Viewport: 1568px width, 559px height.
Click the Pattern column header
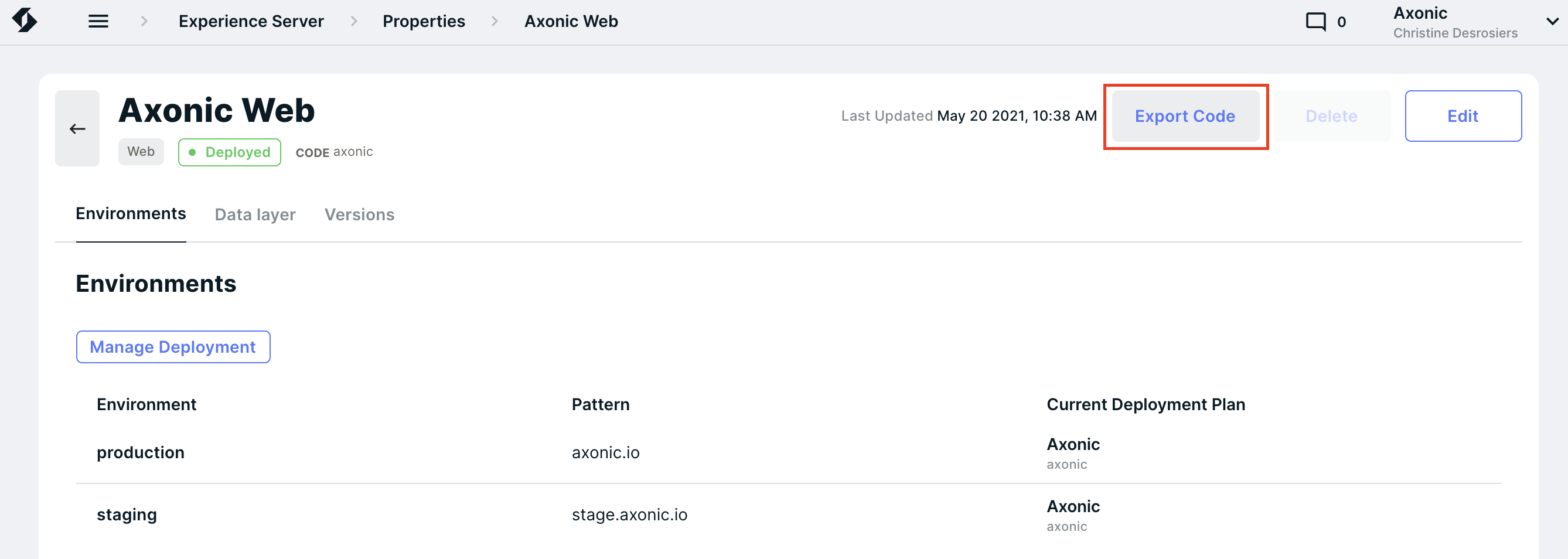point(600,405)
